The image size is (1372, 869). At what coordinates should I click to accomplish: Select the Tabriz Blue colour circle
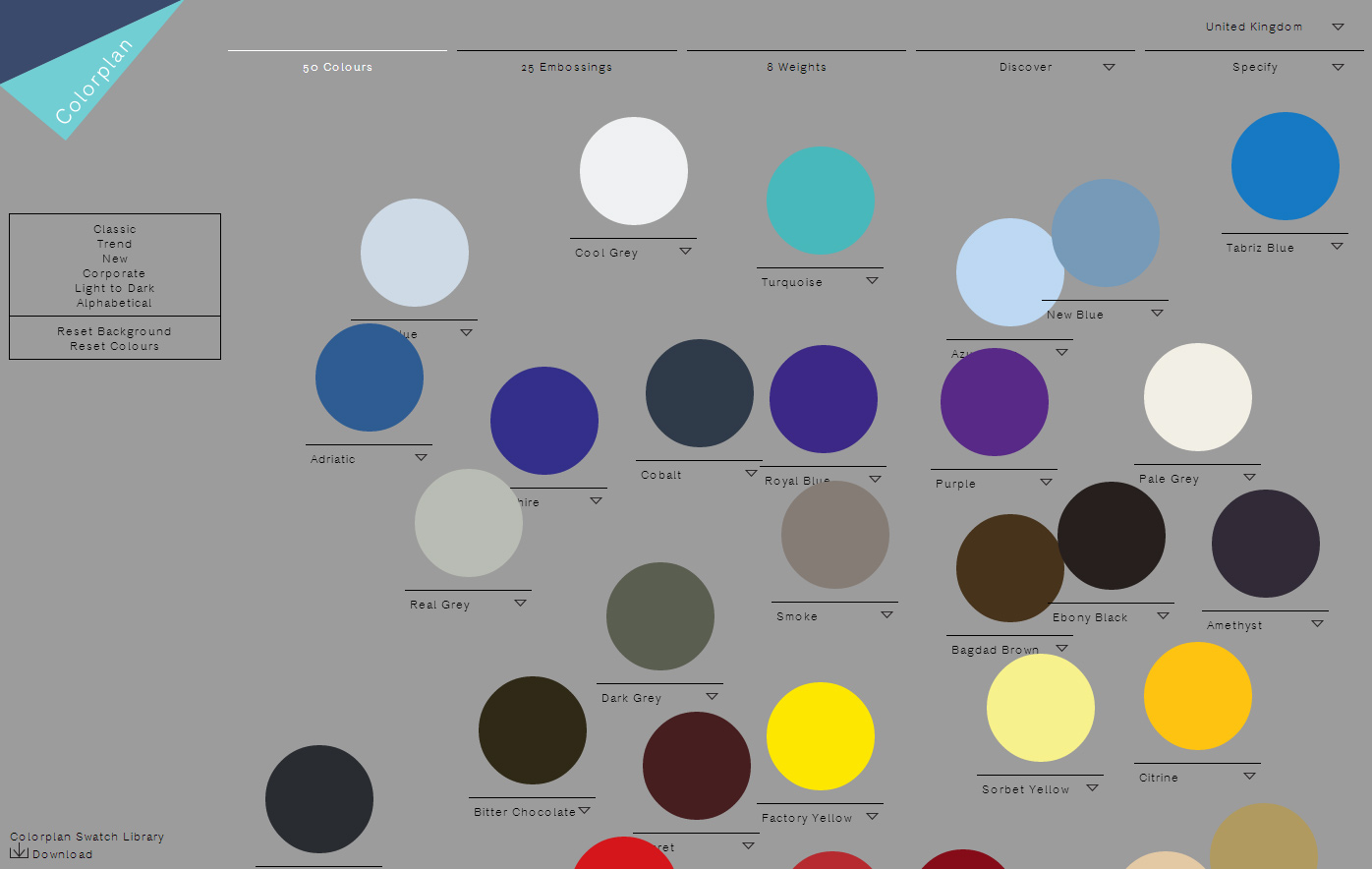click(x=1285, y=166)
